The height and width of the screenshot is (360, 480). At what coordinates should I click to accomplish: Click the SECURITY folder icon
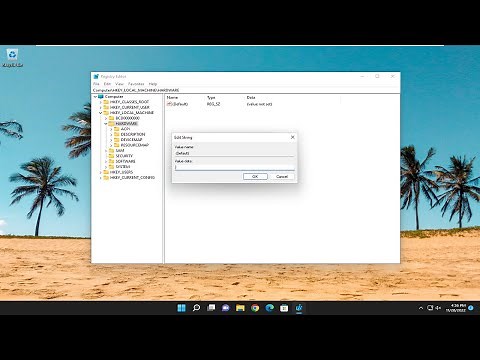pos(111,156)
